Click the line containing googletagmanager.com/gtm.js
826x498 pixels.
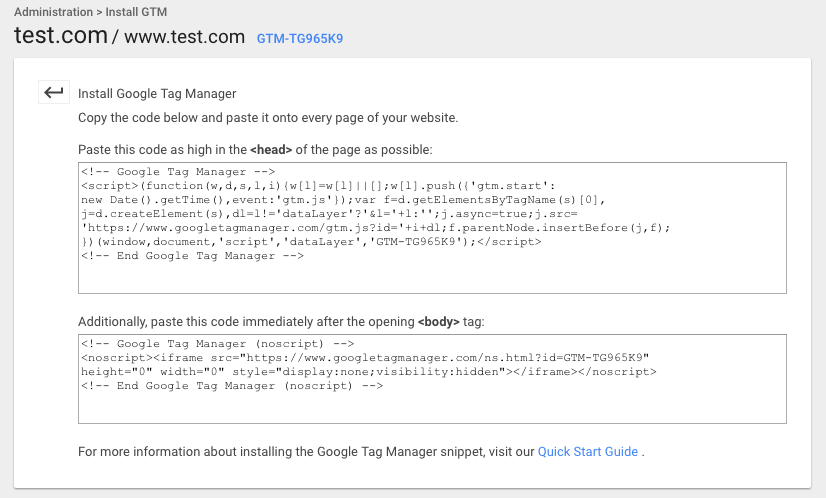(376, 228)
